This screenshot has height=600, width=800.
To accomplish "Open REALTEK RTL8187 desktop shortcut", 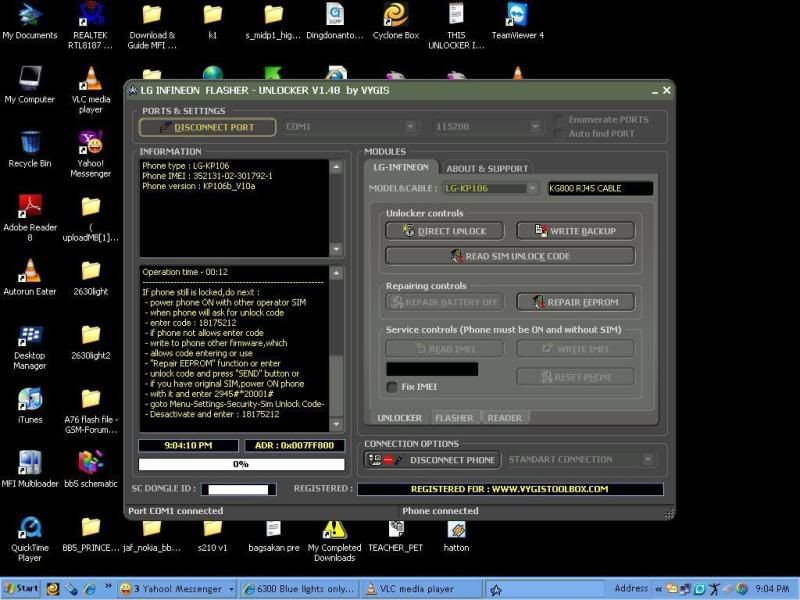I will coord(90,26).
